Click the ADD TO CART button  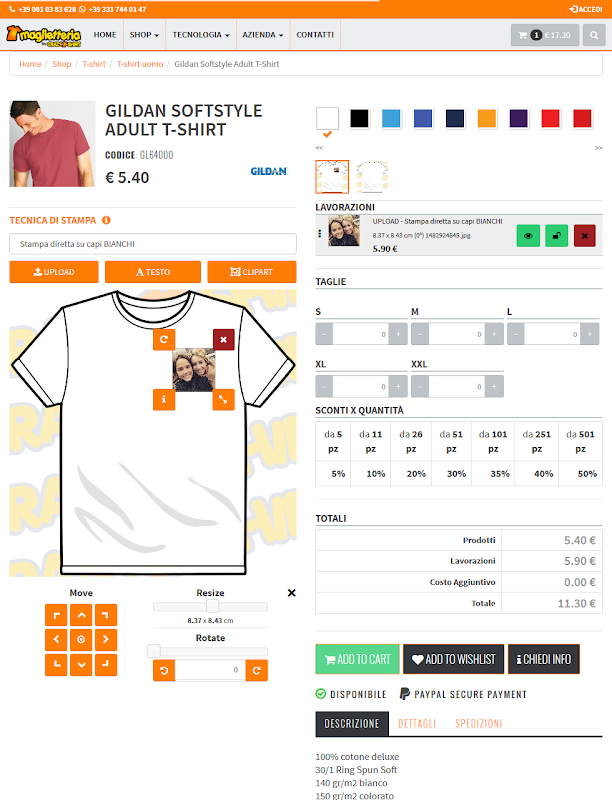358,659
